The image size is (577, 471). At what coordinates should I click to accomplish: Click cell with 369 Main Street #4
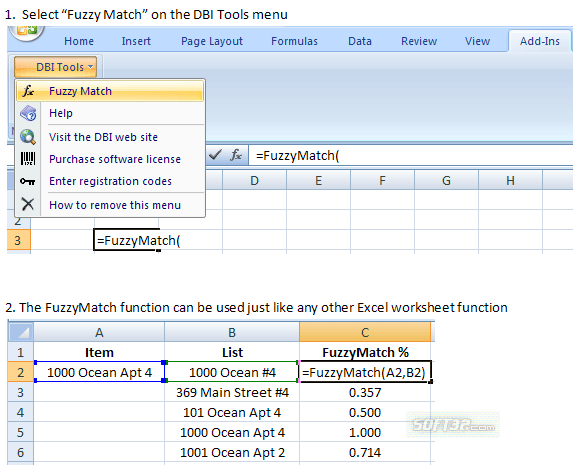(x=232, y=392)
